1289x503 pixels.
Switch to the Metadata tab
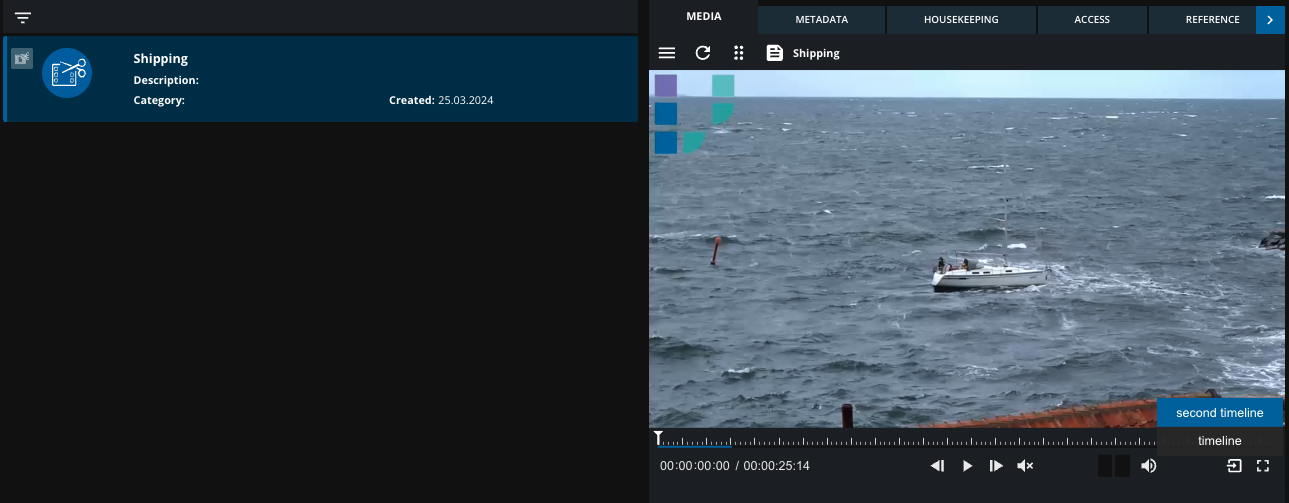pyautogui.click(x=821, y=20)
